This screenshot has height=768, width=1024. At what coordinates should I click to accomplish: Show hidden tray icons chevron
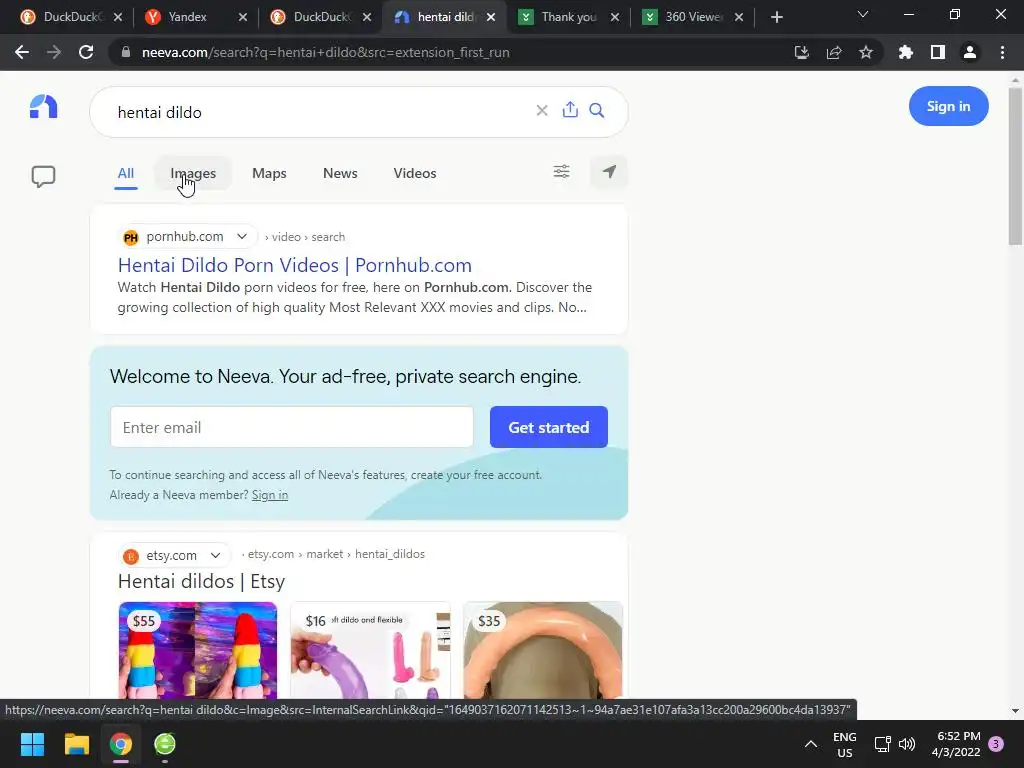tap(810, 744)
